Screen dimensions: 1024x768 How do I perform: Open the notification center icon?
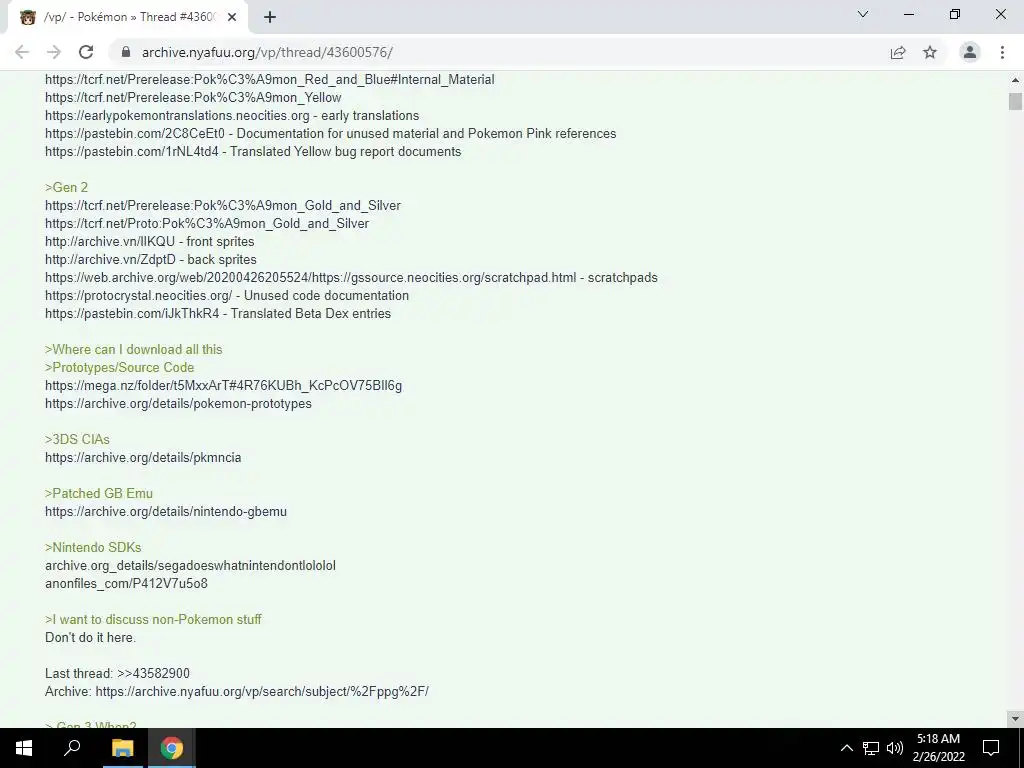[x=991, y=748]
